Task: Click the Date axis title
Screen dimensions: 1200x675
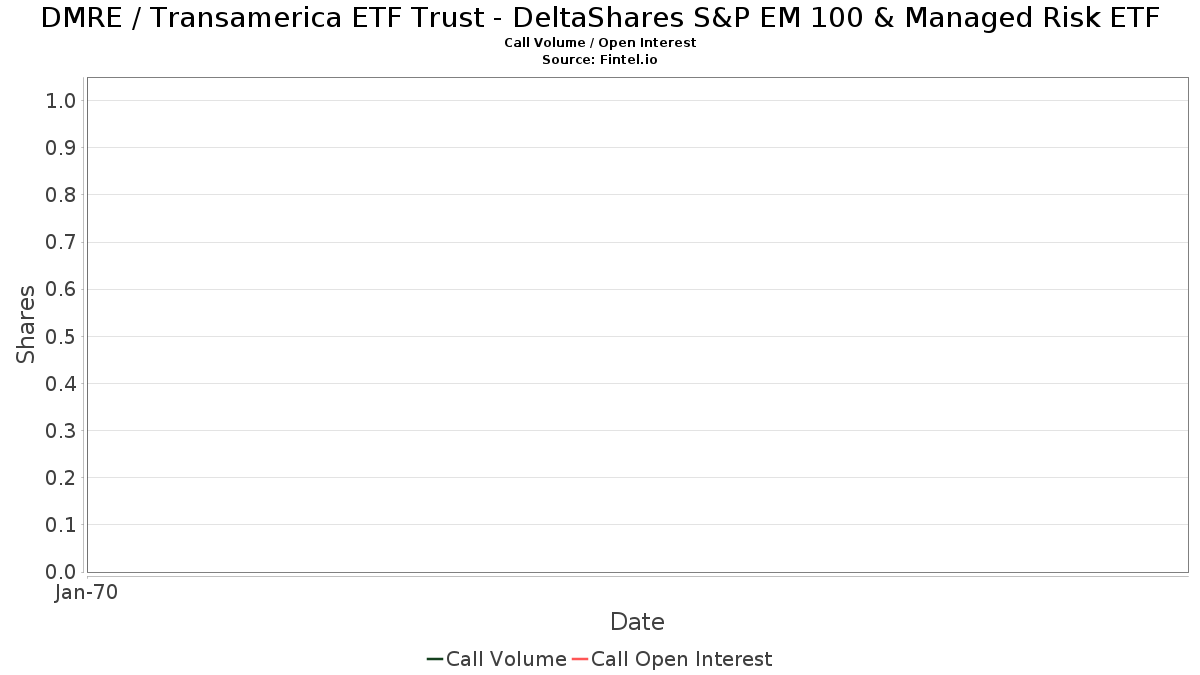Action: pos(637,622)
